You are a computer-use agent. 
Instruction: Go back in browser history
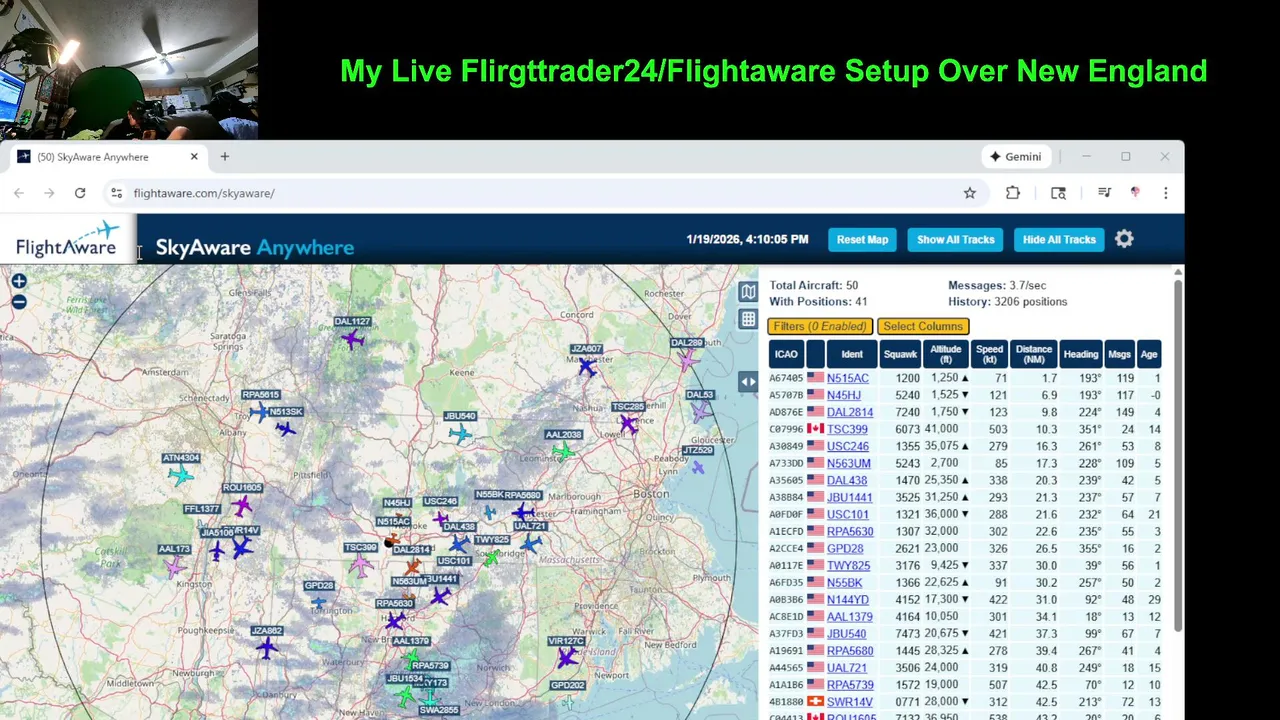(x=19, y=193)
